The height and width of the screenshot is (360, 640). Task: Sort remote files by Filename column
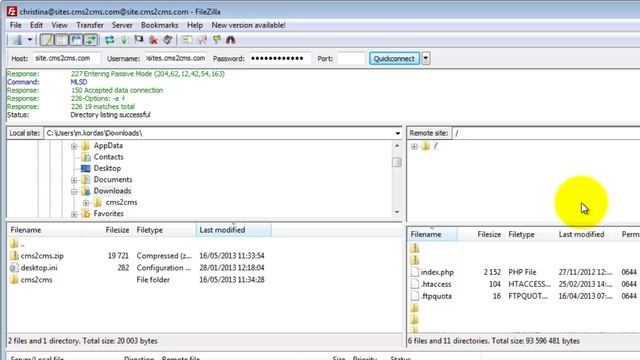pyautogui.click(x=432, y=235)
